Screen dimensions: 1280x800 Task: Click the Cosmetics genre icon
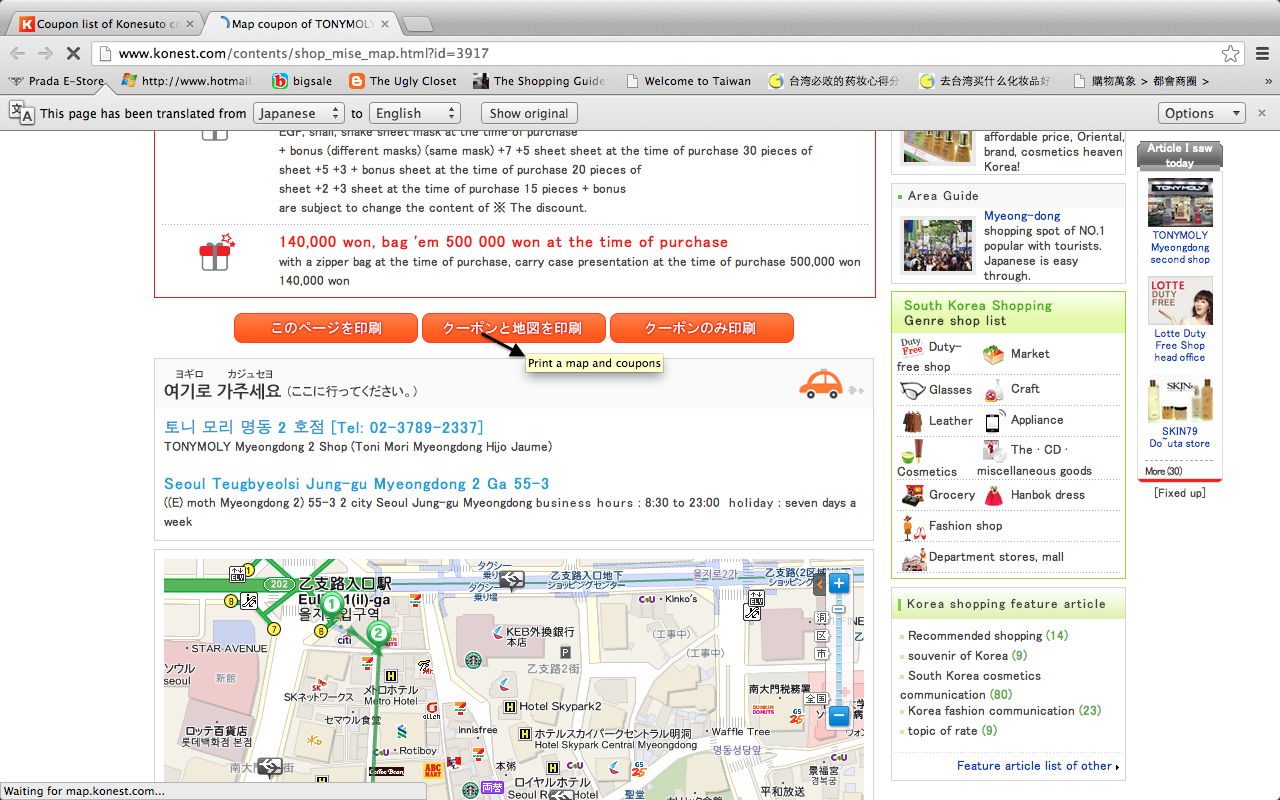(911, 451)
